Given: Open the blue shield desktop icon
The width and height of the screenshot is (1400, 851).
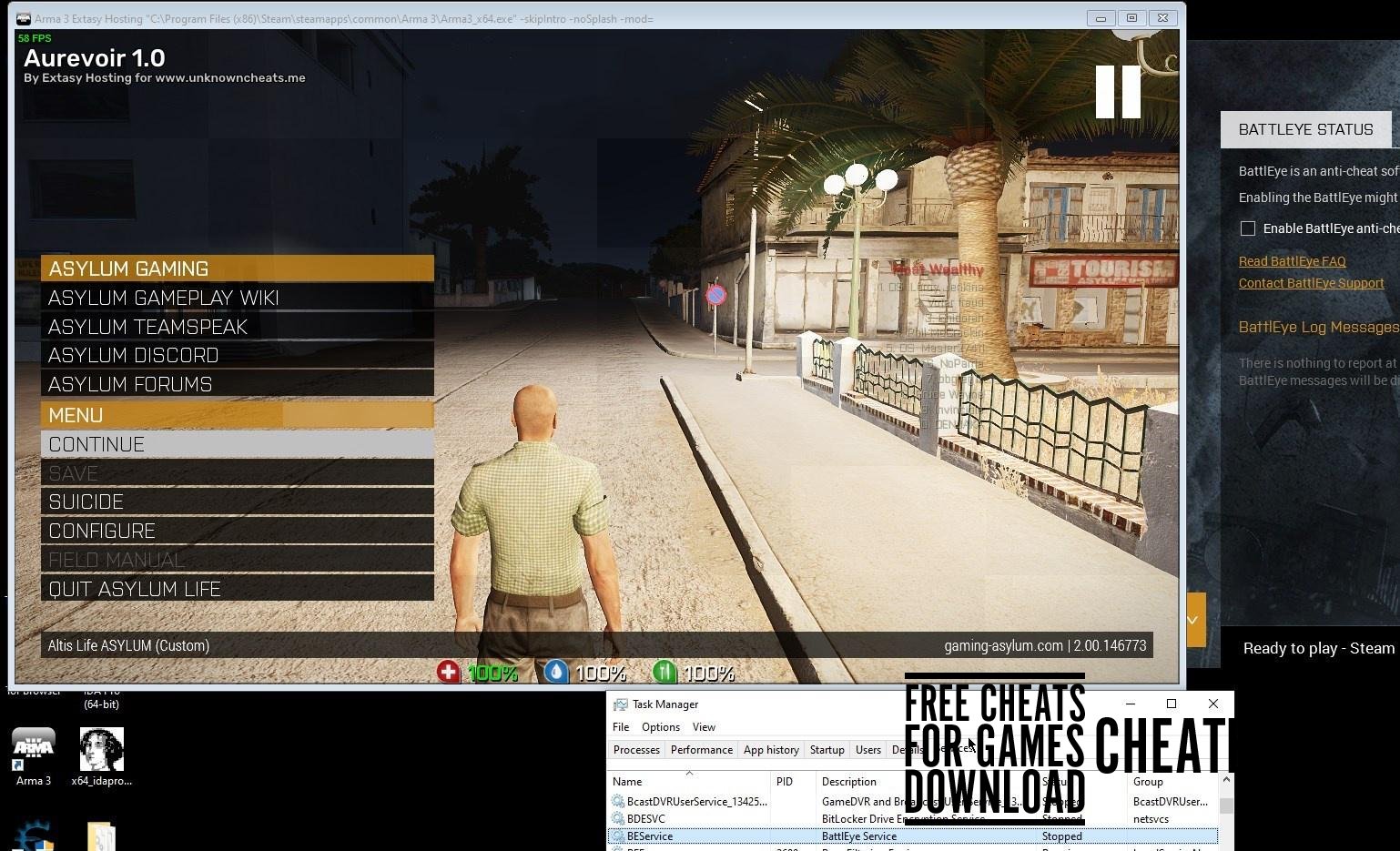Looking at the screenshot, I should [x=33, y=836].
